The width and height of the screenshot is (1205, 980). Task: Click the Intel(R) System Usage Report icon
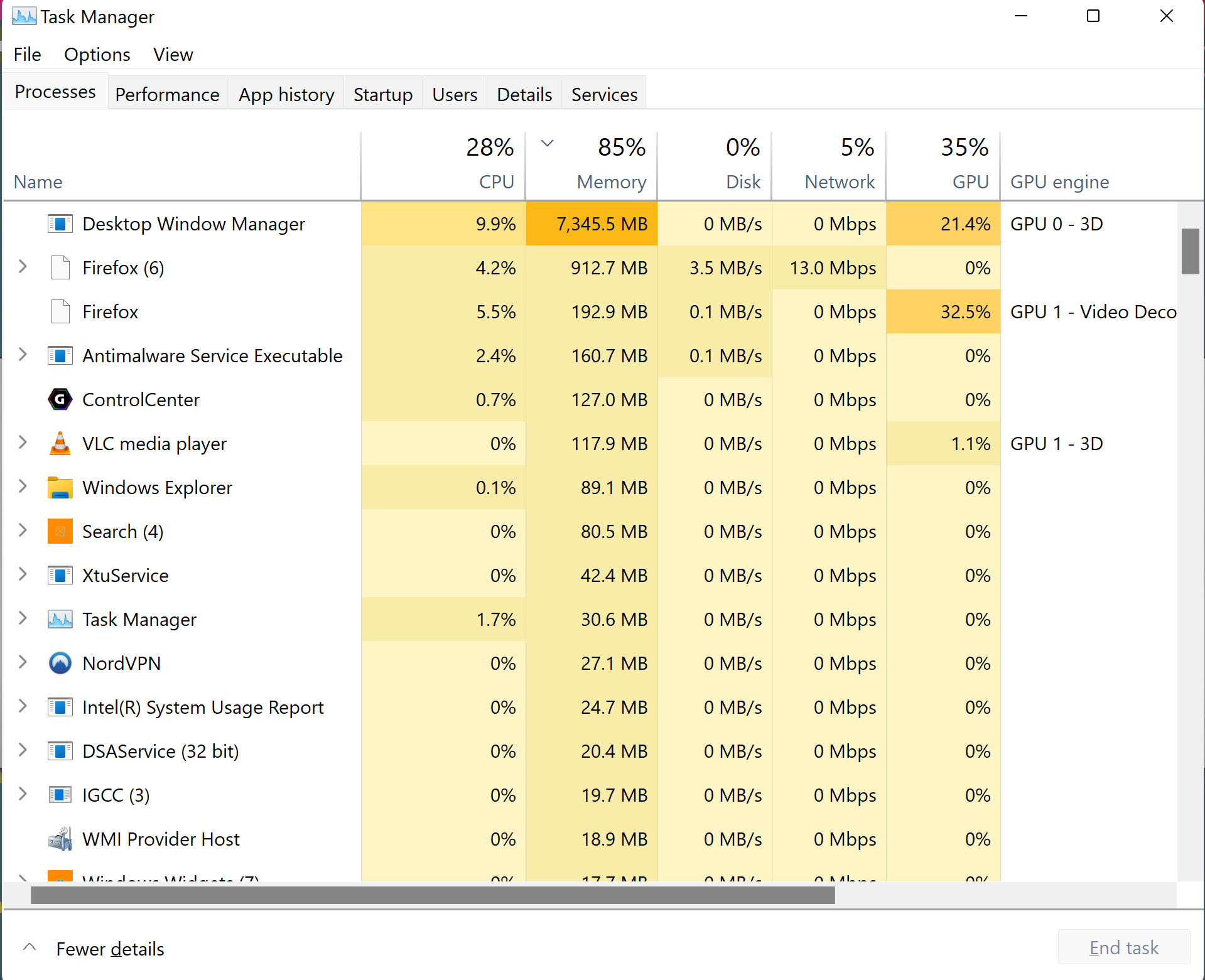60,707
